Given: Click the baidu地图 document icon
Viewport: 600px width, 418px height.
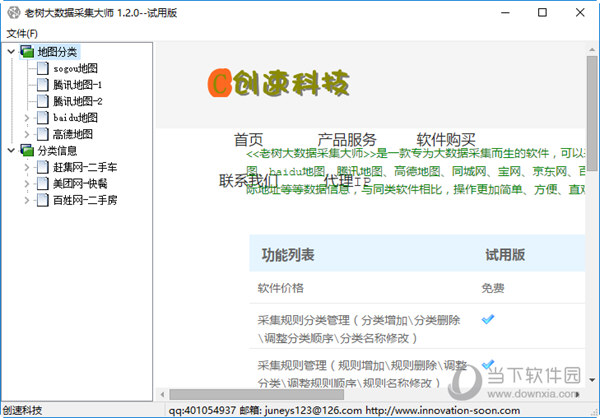Looking at the screenshot, I should [x=42, y=118].
